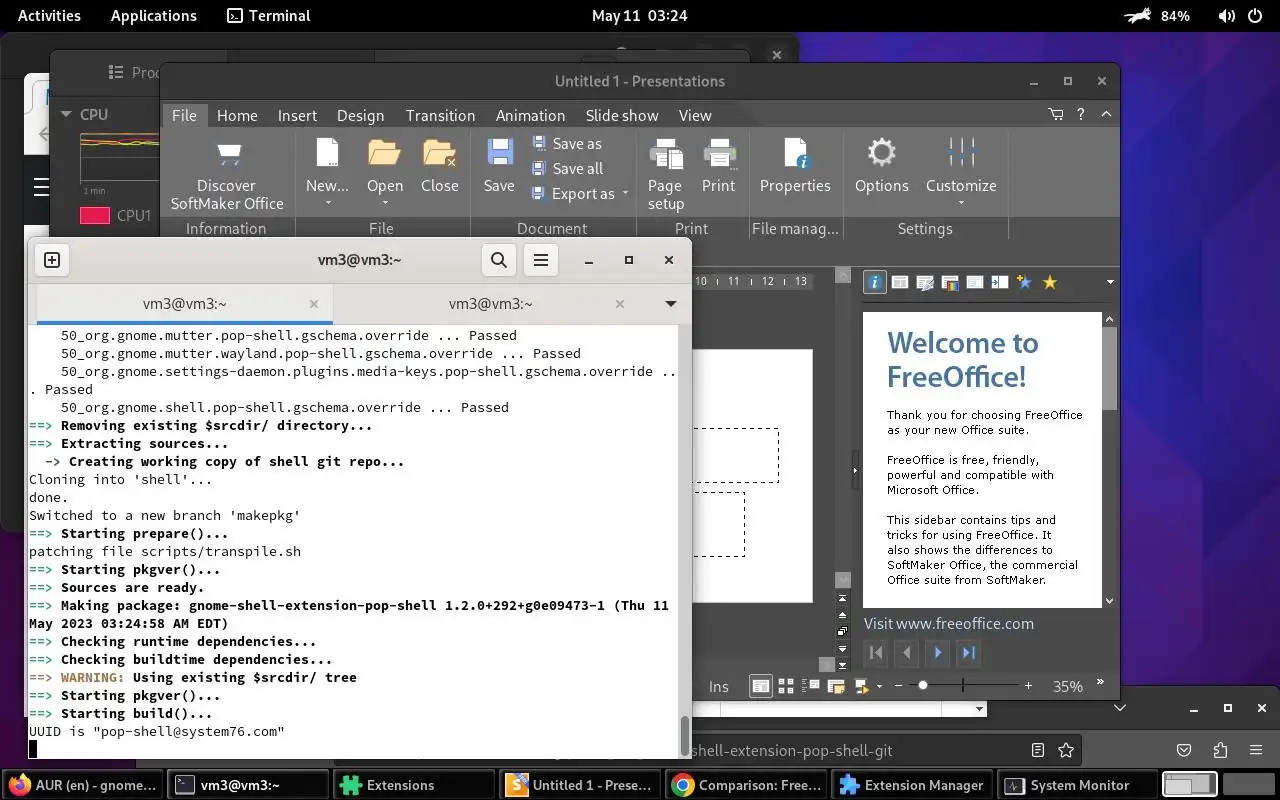Click the zoom slider handle

(x=922, y=686)
